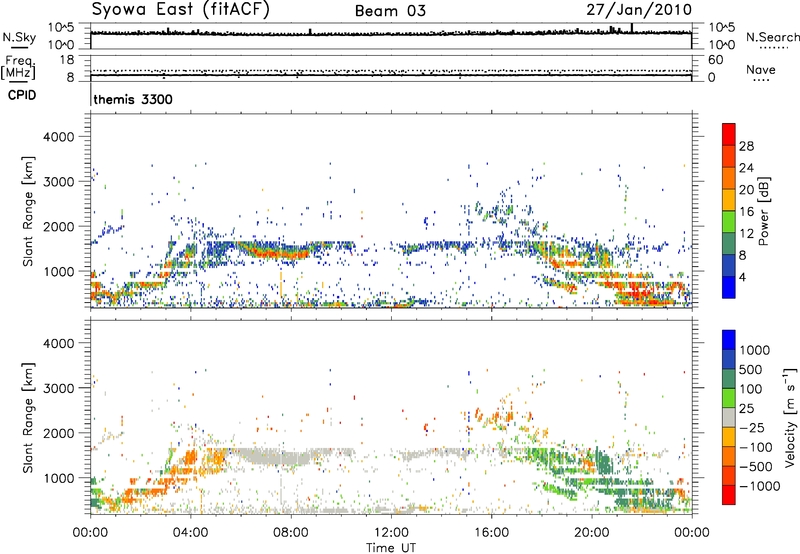Select bright blue segment above 1000 on Velocity bar

[729, 340]
